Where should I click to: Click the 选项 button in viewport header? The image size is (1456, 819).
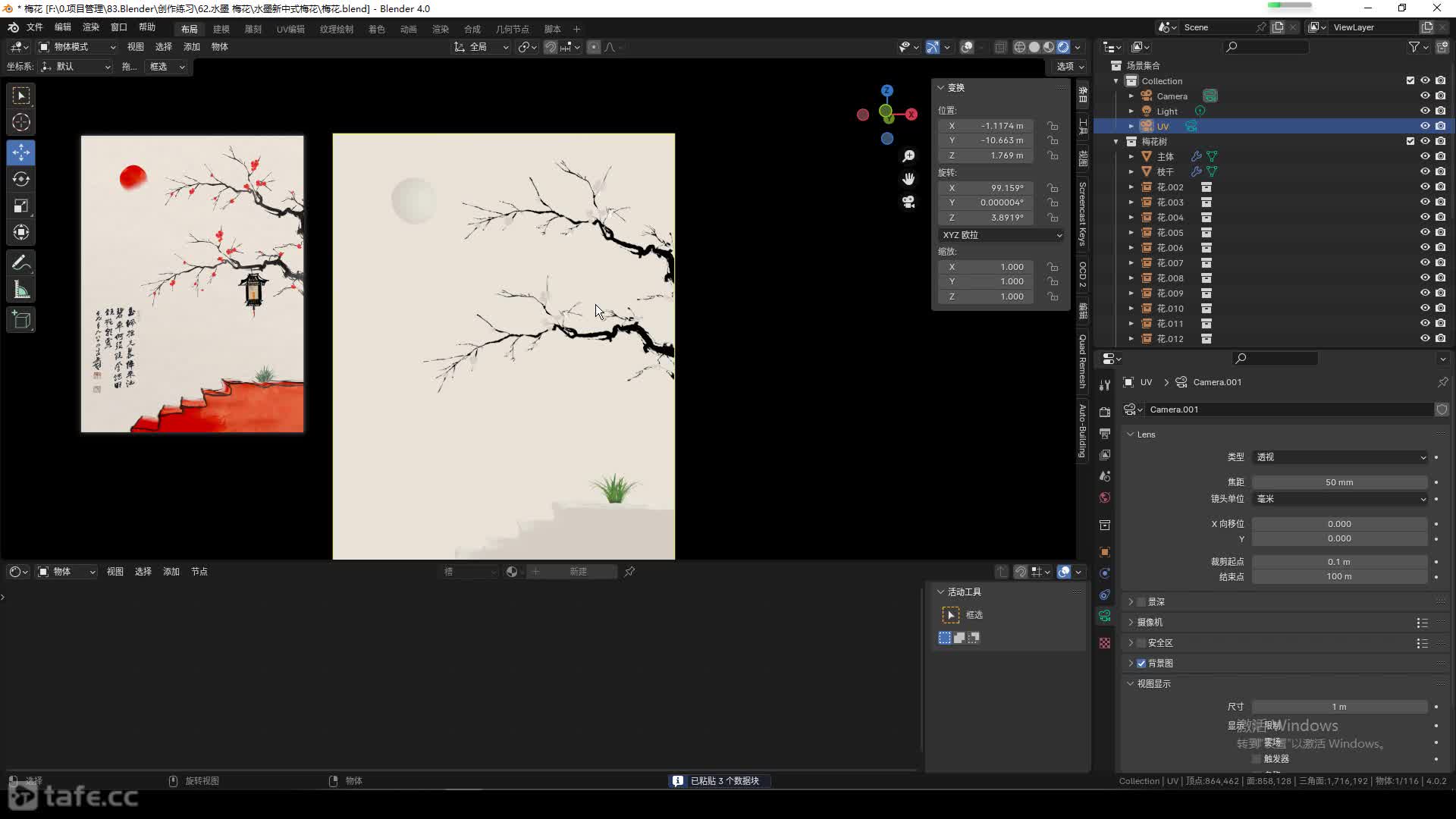1070,67
